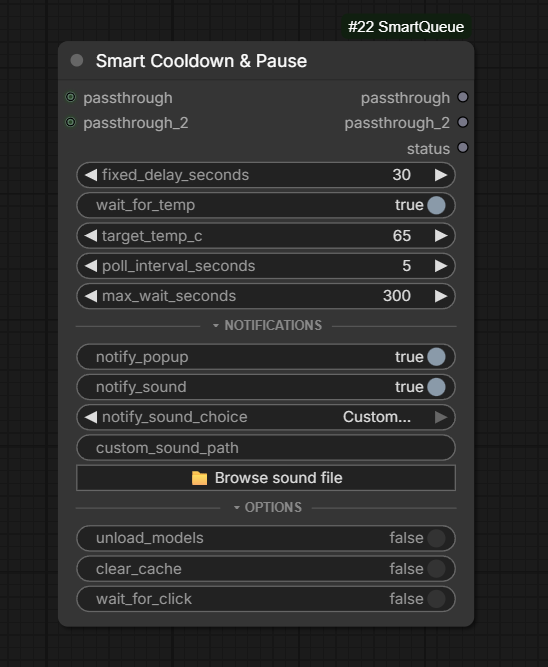Decrease poll_interval_seconds with left arrow
The width and height of the screenshot is (548, 667).
click(x=91, y=266)
